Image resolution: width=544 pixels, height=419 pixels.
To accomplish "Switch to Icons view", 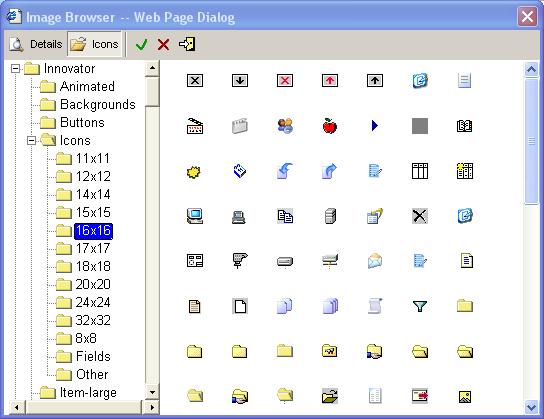I will (x=94, y=44).
